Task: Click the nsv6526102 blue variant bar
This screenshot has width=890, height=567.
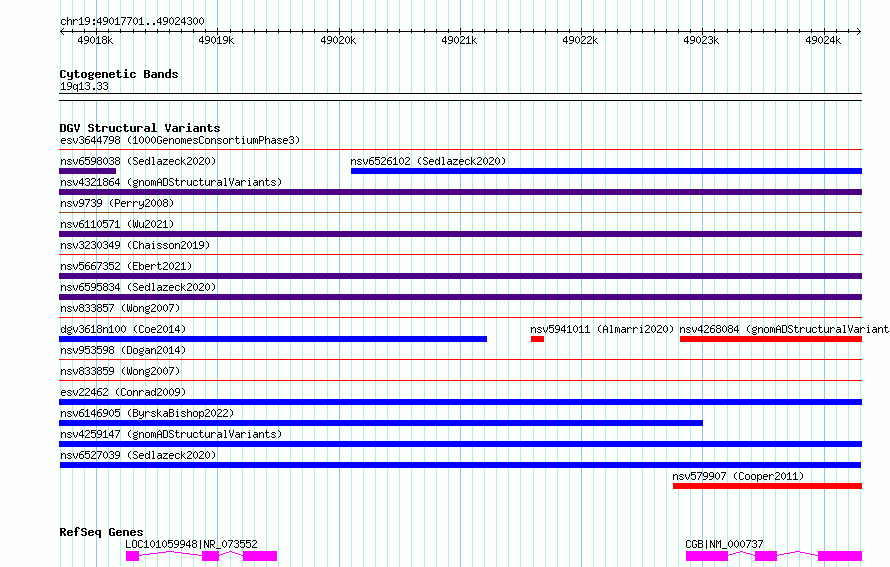Action: [606, 171]
